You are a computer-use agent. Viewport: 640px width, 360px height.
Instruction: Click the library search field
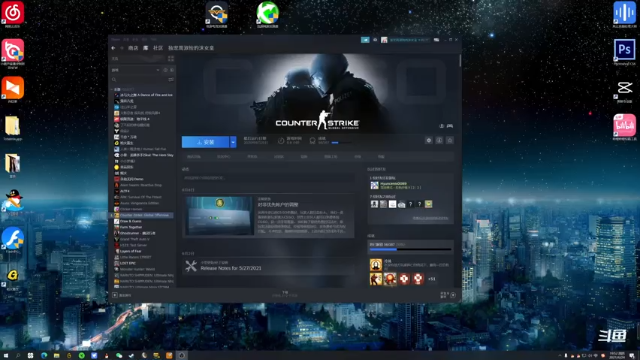pos(139,80)
